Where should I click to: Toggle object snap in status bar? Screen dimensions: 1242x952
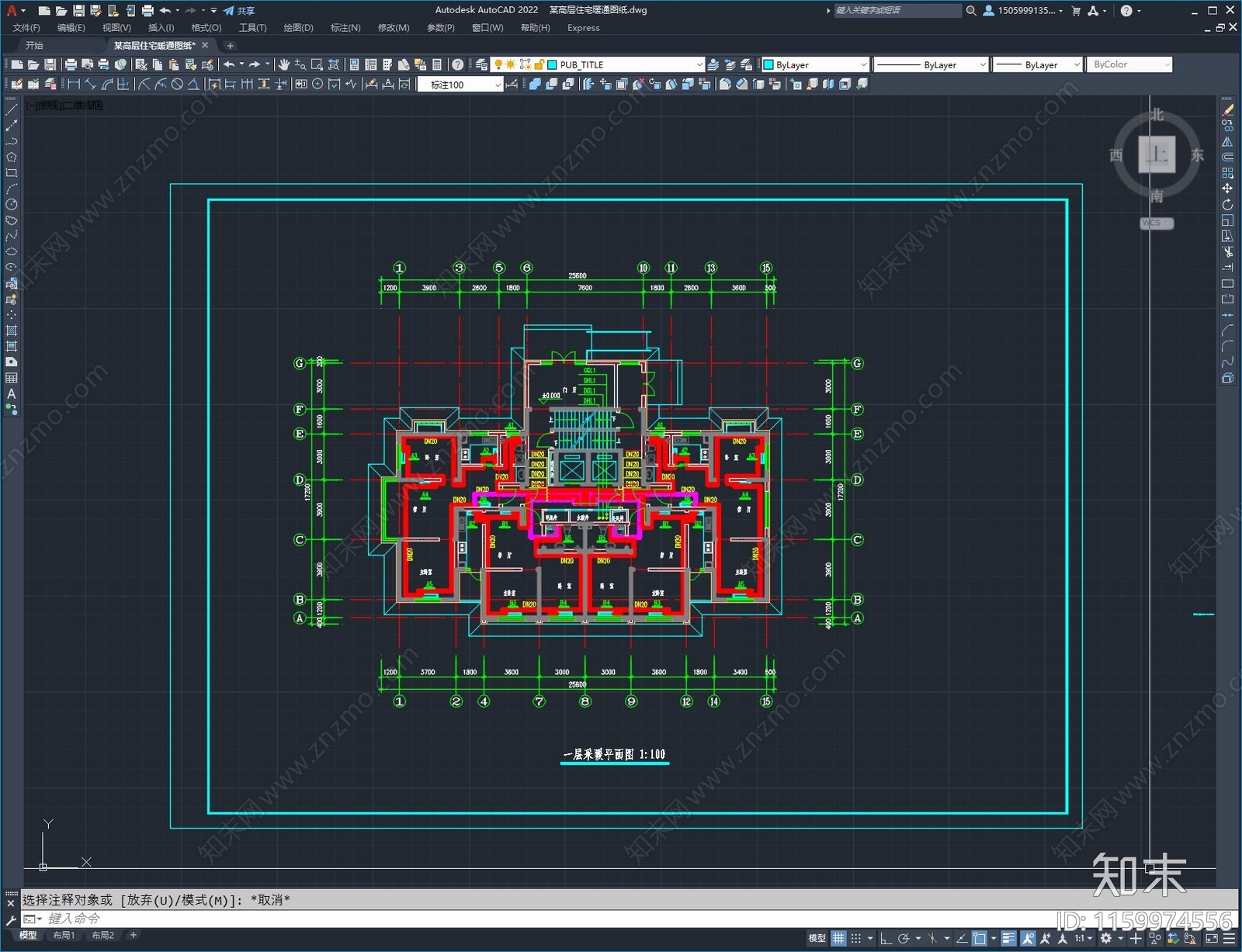coord(980,938)
